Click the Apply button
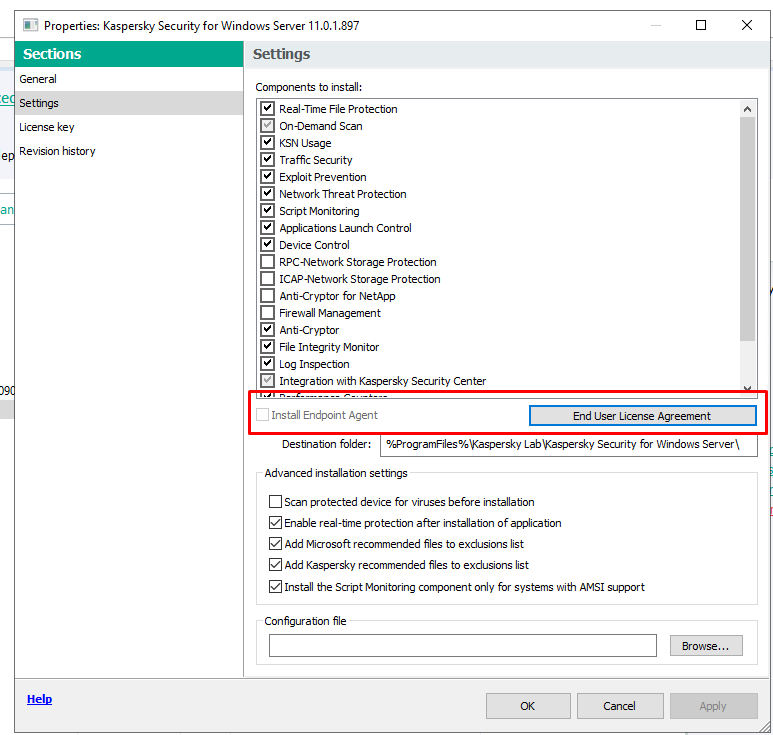 (713, 706)
